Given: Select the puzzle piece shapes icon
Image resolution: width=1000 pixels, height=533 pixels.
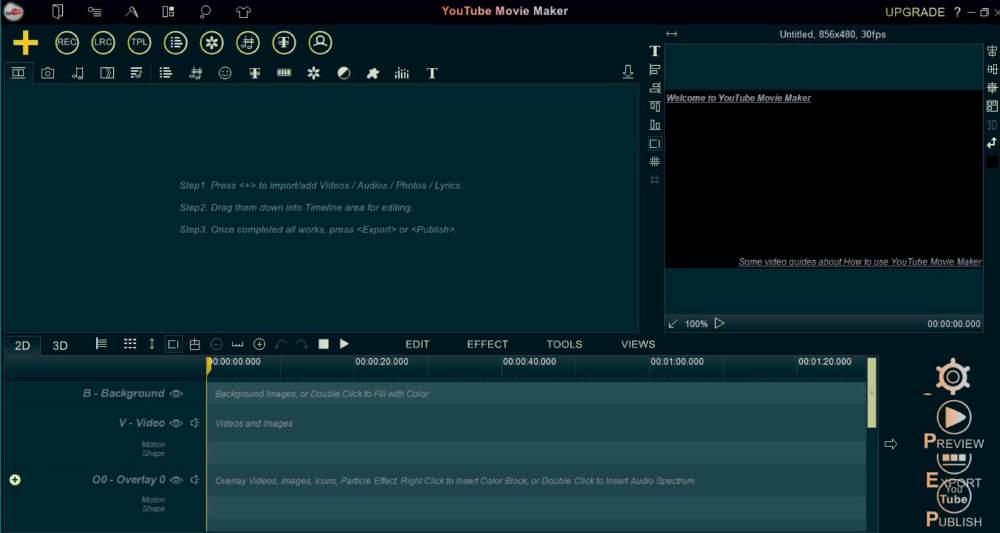Looking at the screenshot, I should [372, 73].
